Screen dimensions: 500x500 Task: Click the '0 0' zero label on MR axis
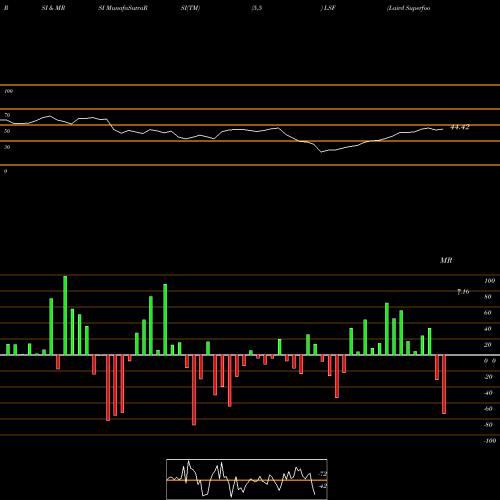pos(490,361)
